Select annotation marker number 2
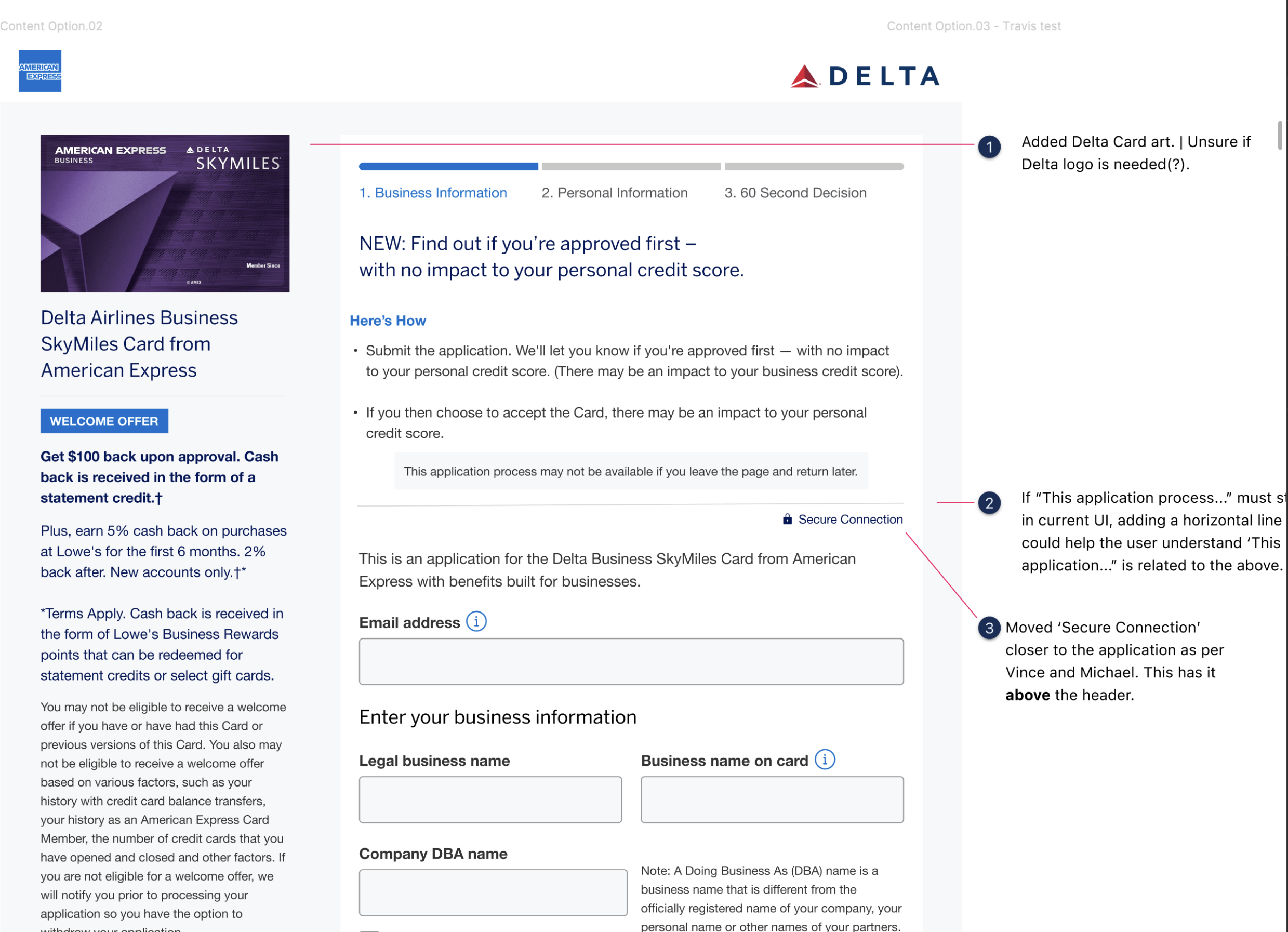This screenshot has width=1288, height=932. [989, 503]
